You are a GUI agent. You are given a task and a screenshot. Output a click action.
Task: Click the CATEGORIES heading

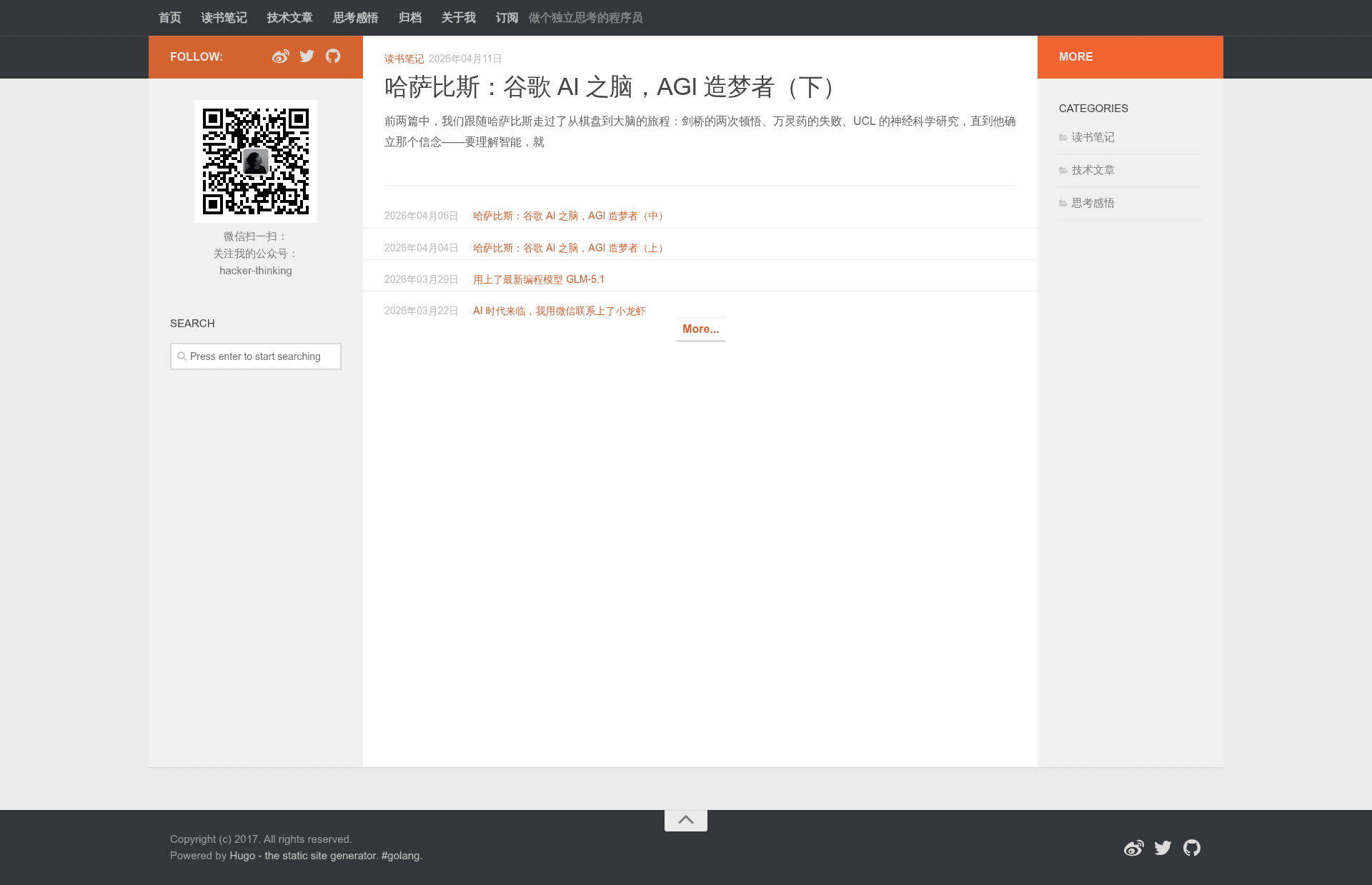pyautogui.click(x=1093, y=109)
